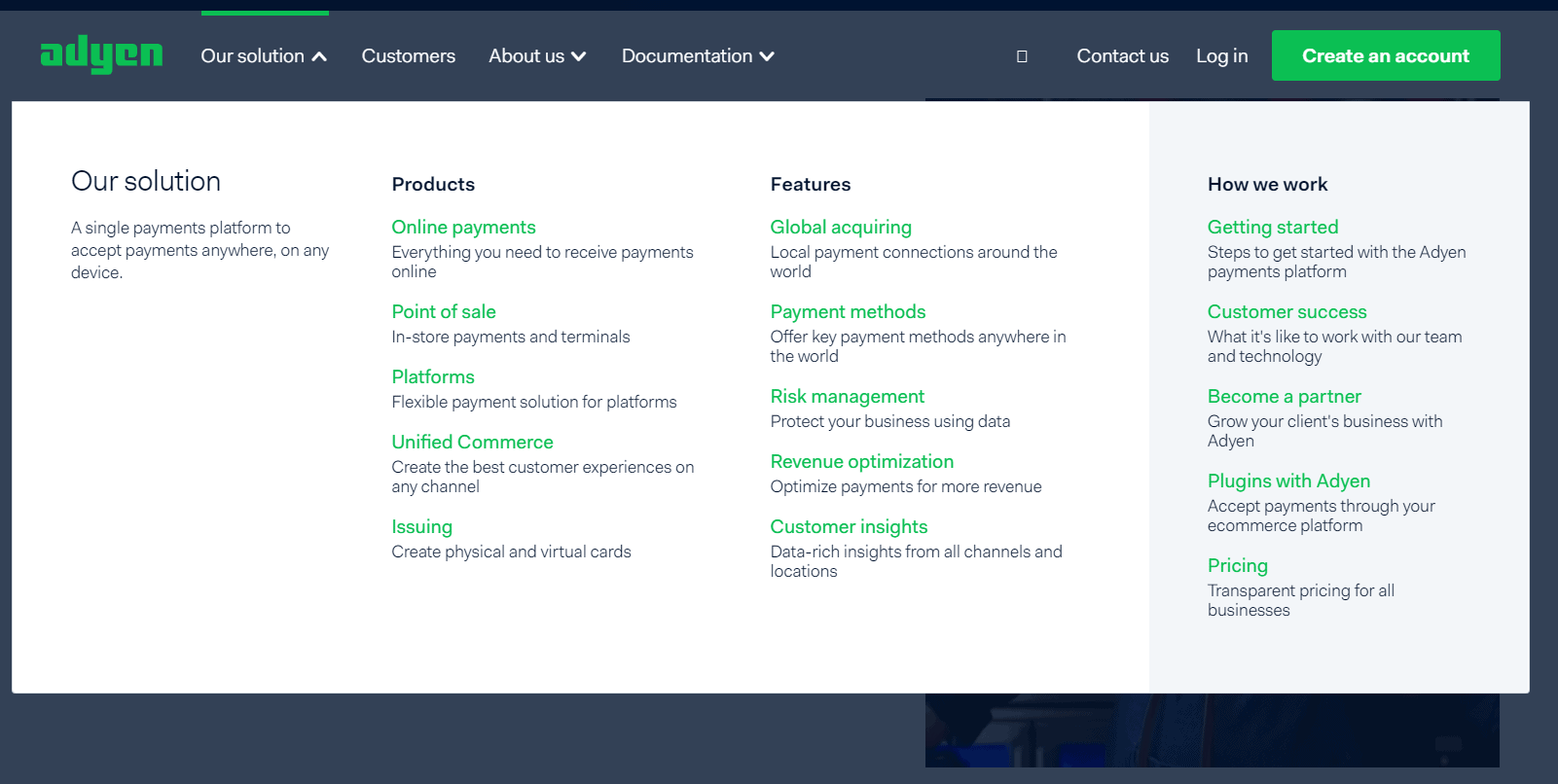Go to Point of sale
1558x784 pixels.
point(444,311)
